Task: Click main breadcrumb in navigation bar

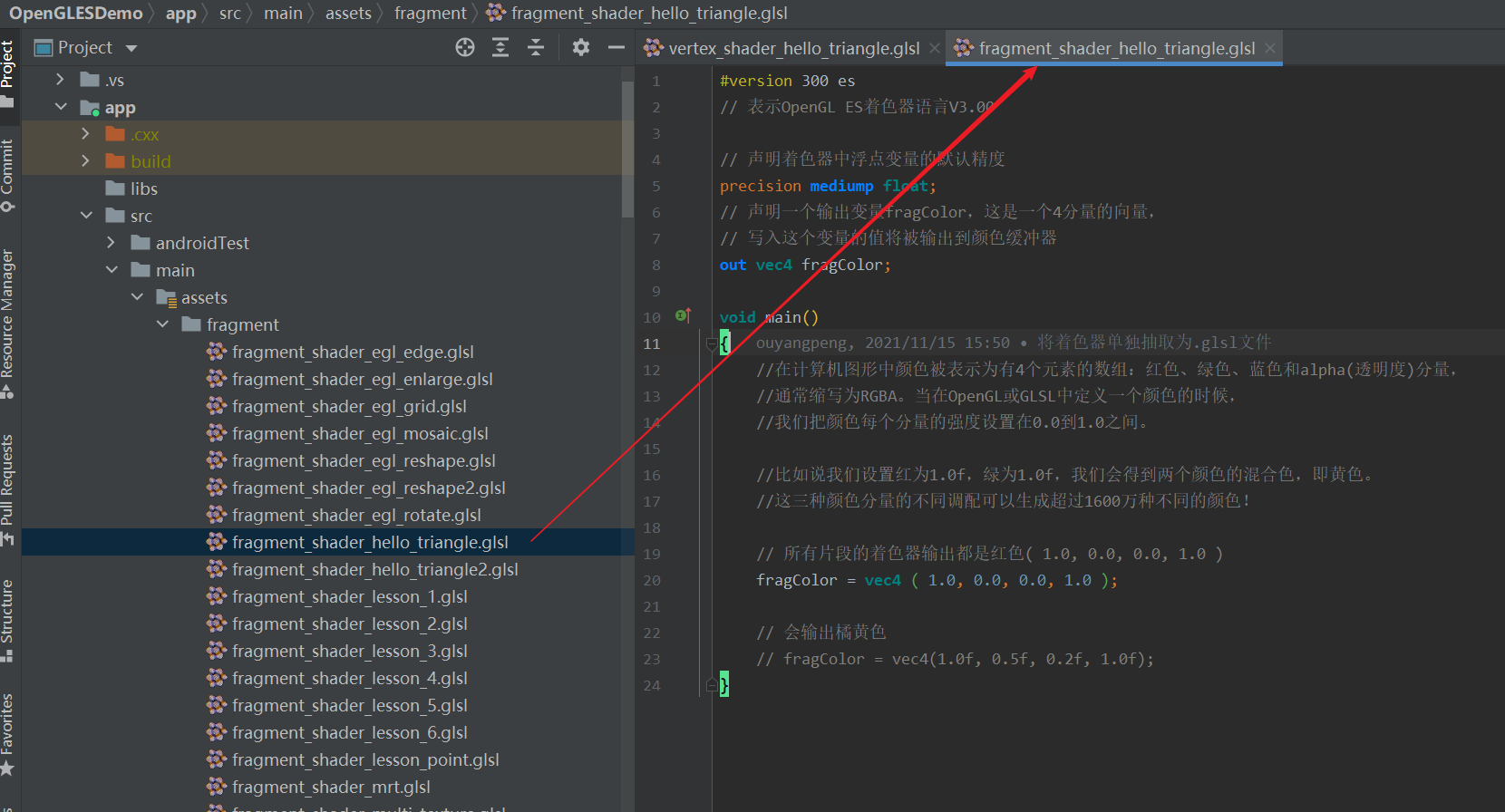Action: [x=283, y=13]
